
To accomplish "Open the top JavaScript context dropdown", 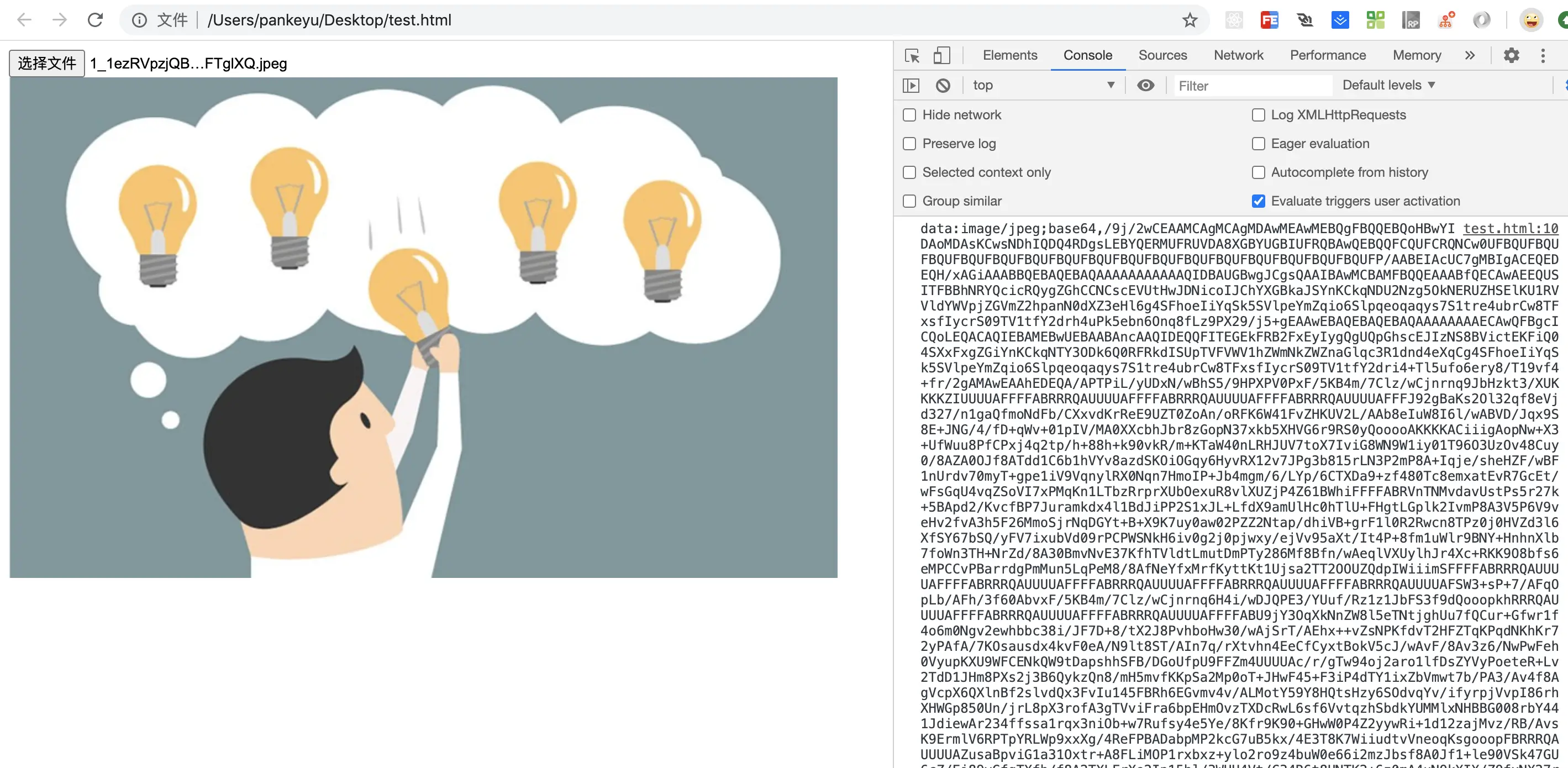I will [1043, 85].
